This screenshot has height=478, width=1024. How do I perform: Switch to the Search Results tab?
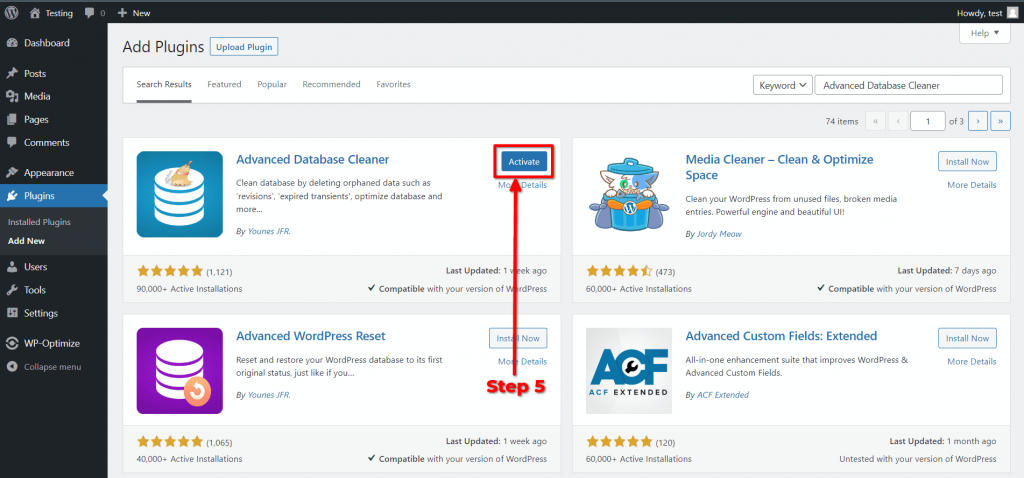click(x=164, y=85)
